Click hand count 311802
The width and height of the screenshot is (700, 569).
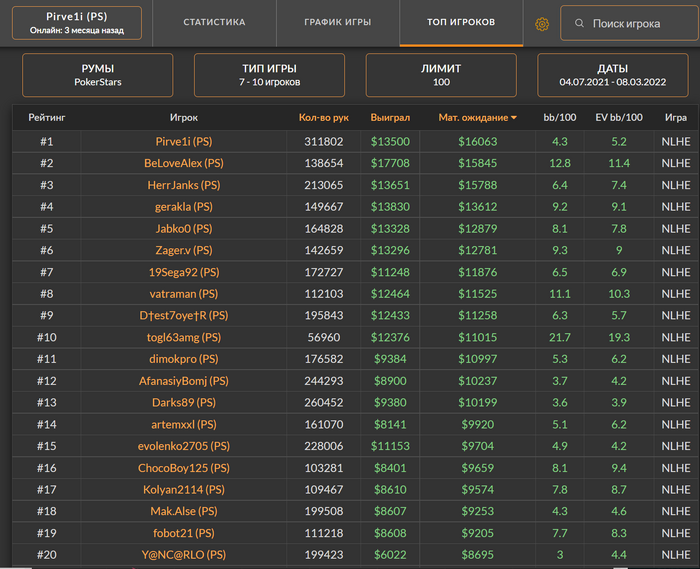324,141
